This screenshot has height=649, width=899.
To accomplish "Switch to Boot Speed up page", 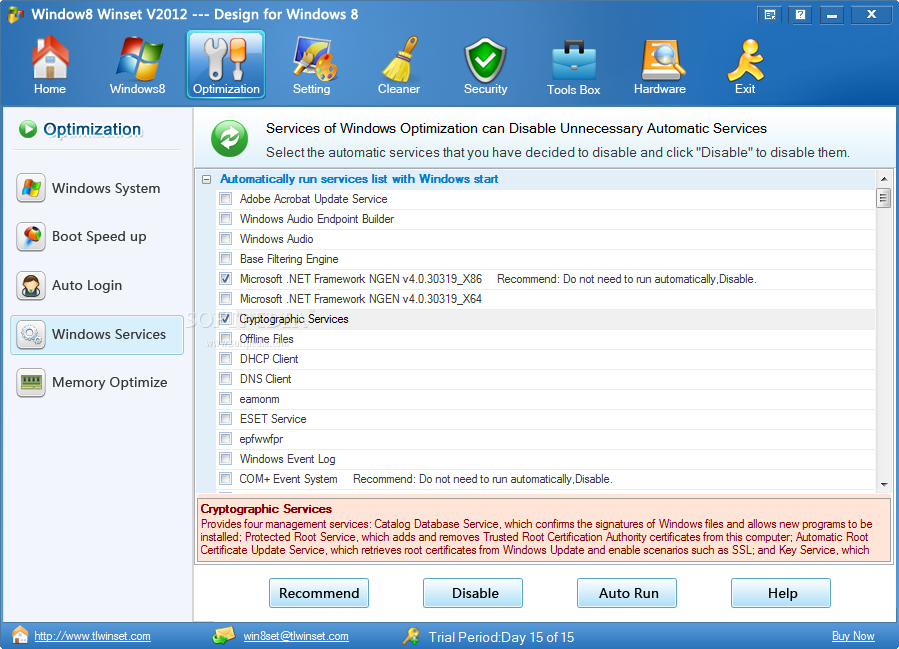I will 97,236.
